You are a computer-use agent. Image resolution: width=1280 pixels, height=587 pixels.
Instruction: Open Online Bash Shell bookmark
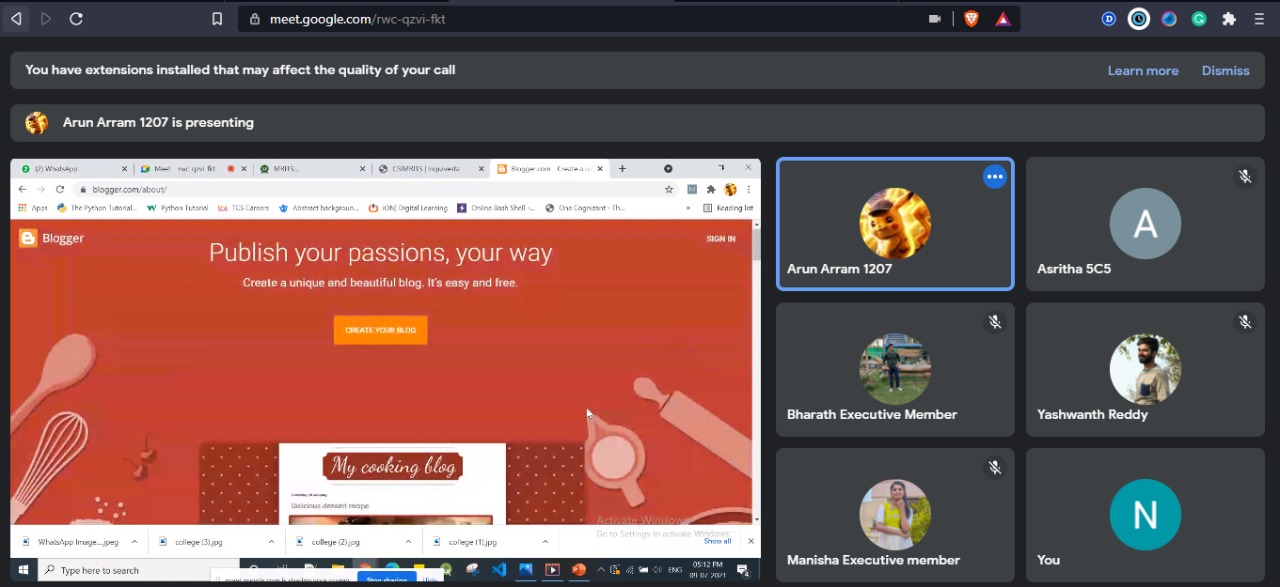point(496,208)
